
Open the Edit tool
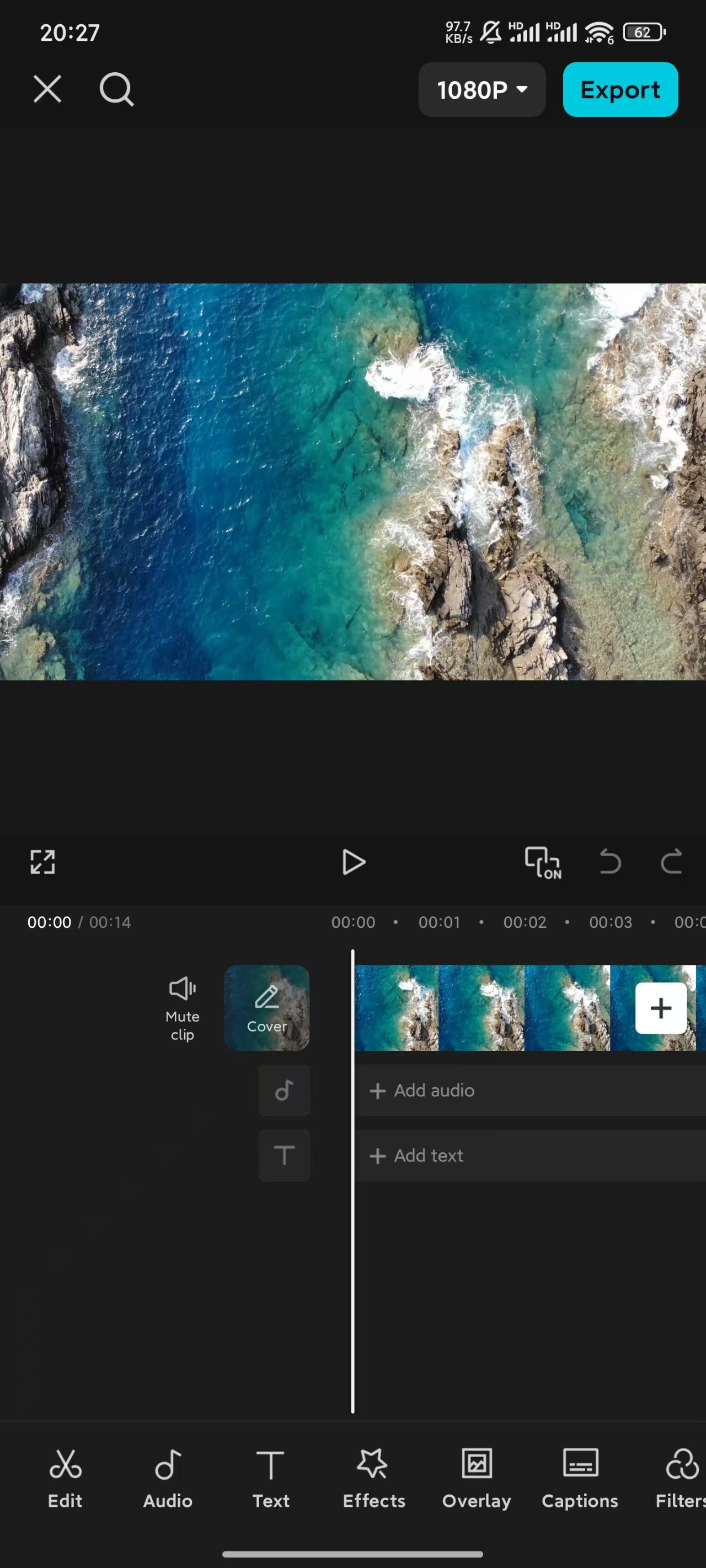[x=65, y=1478]
